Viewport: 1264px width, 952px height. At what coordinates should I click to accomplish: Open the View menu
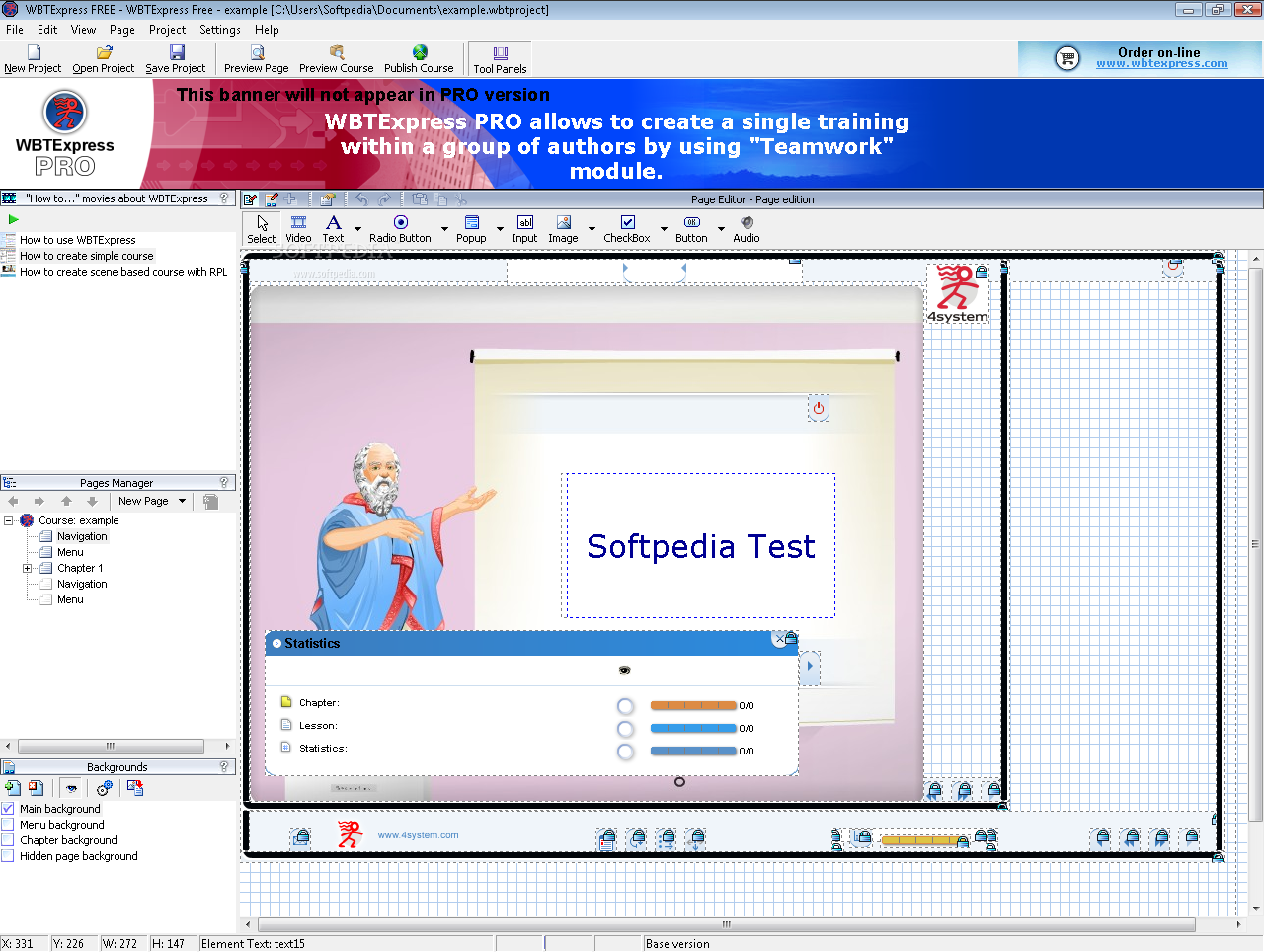tap(83, 30)
